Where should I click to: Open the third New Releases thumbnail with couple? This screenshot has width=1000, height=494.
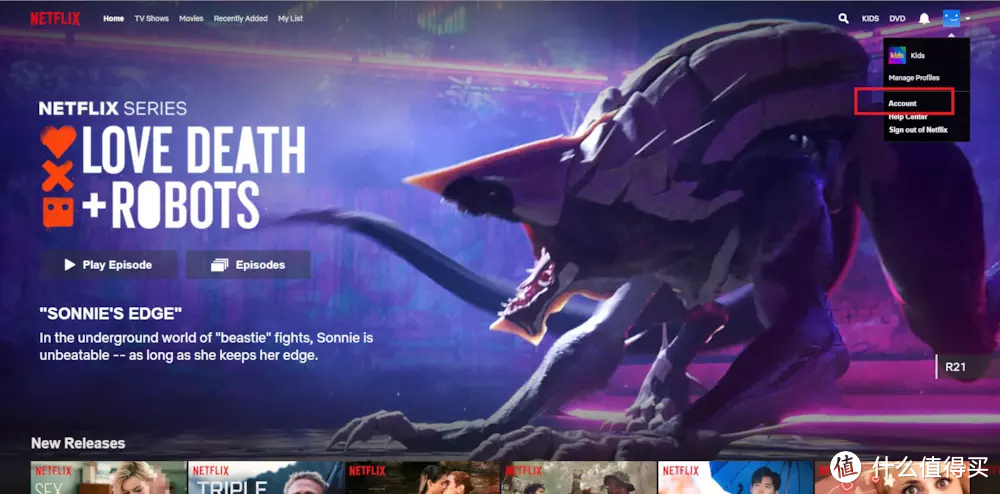(422, 477)
